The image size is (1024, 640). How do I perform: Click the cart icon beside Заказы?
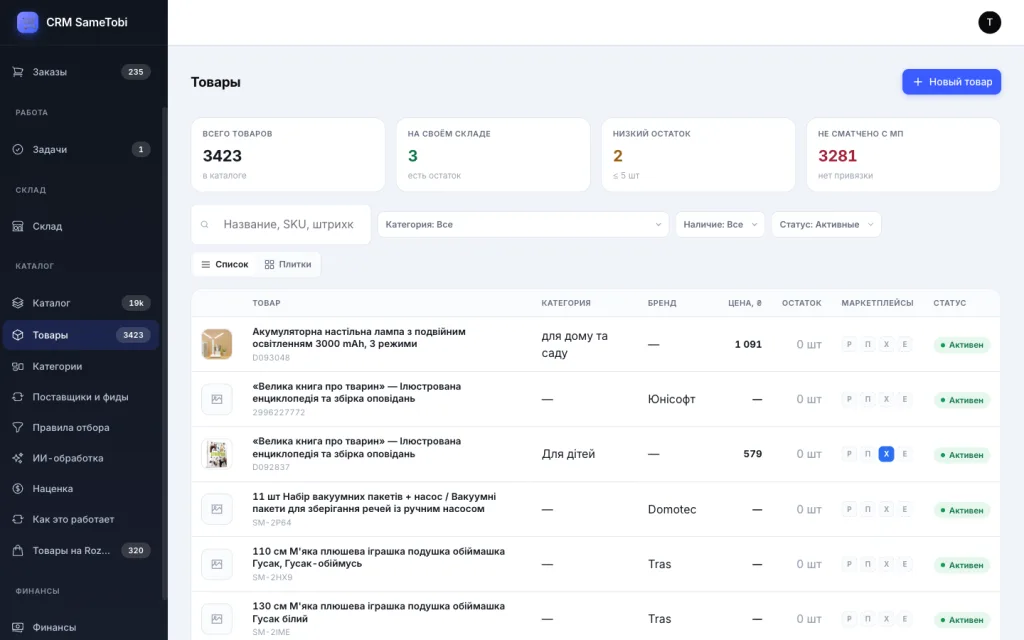18,72
